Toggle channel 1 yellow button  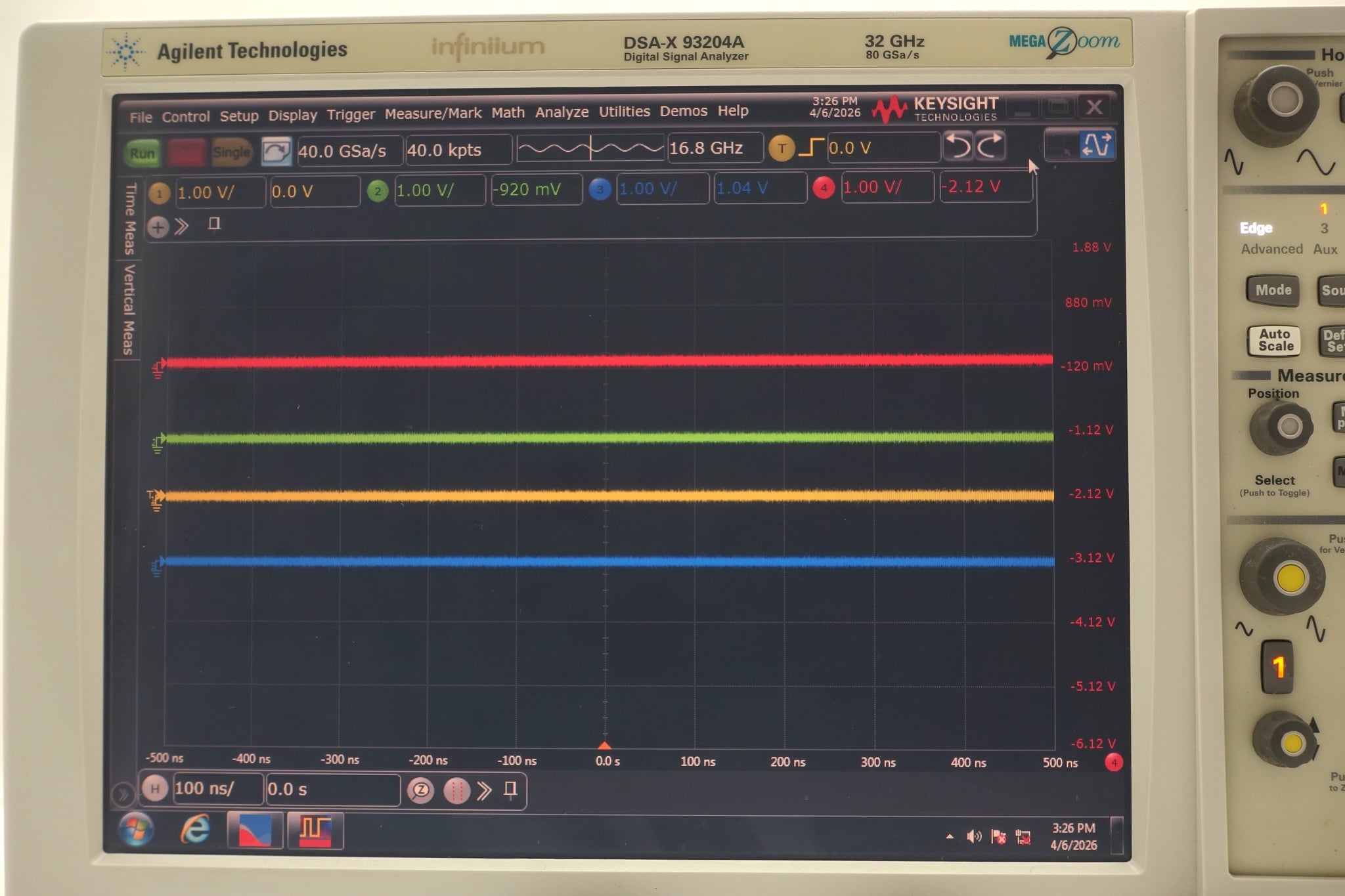point(159,194)
